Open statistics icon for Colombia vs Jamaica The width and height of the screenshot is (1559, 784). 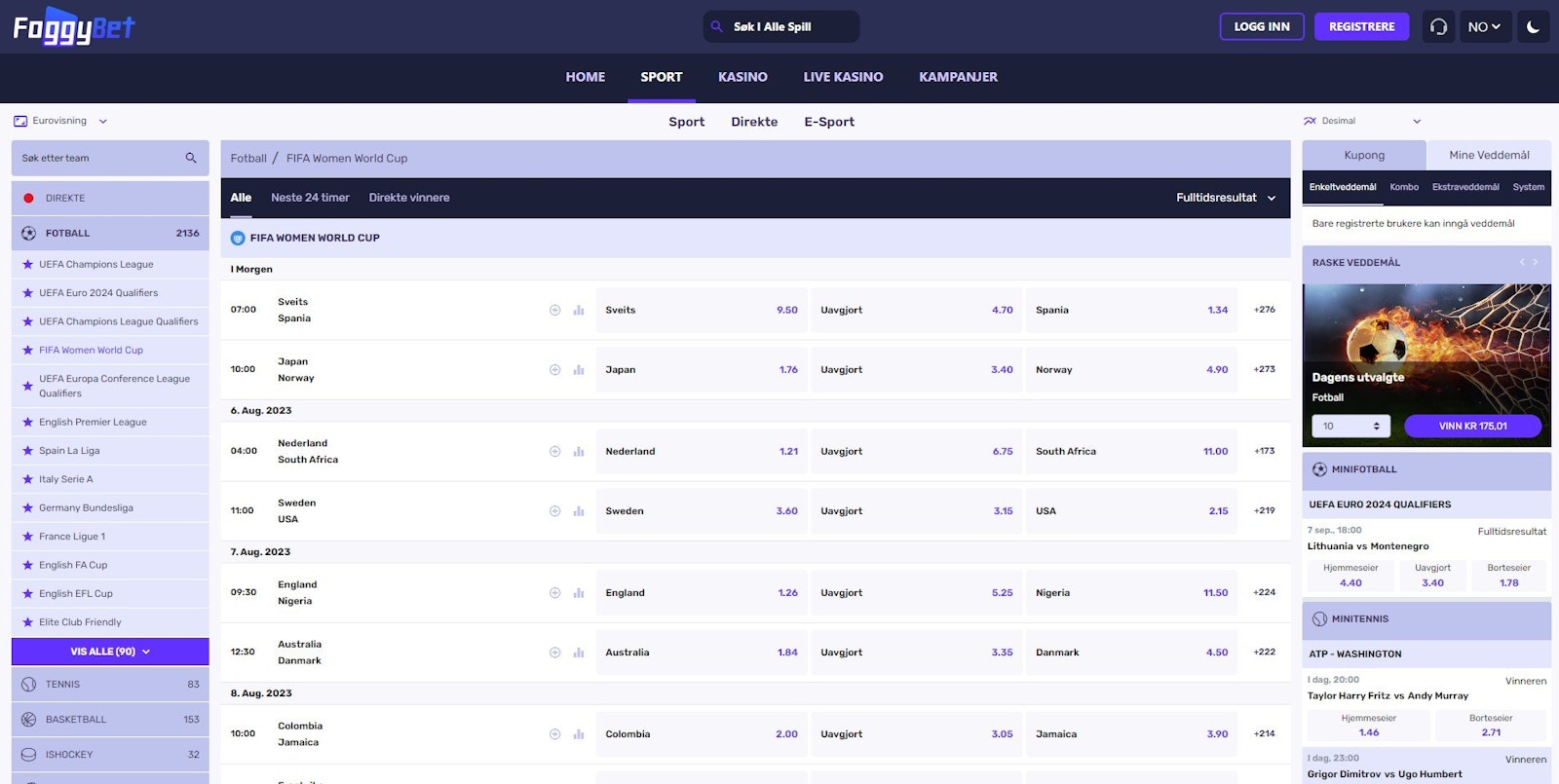pyautogui.click(x=579, y=734)
